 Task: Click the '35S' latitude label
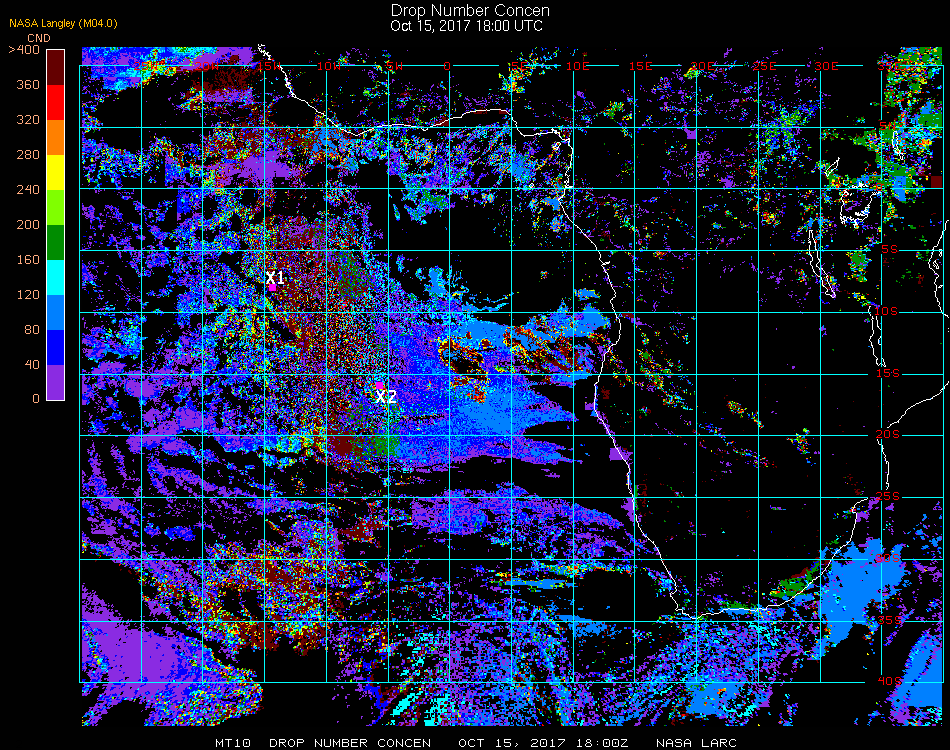889,620
